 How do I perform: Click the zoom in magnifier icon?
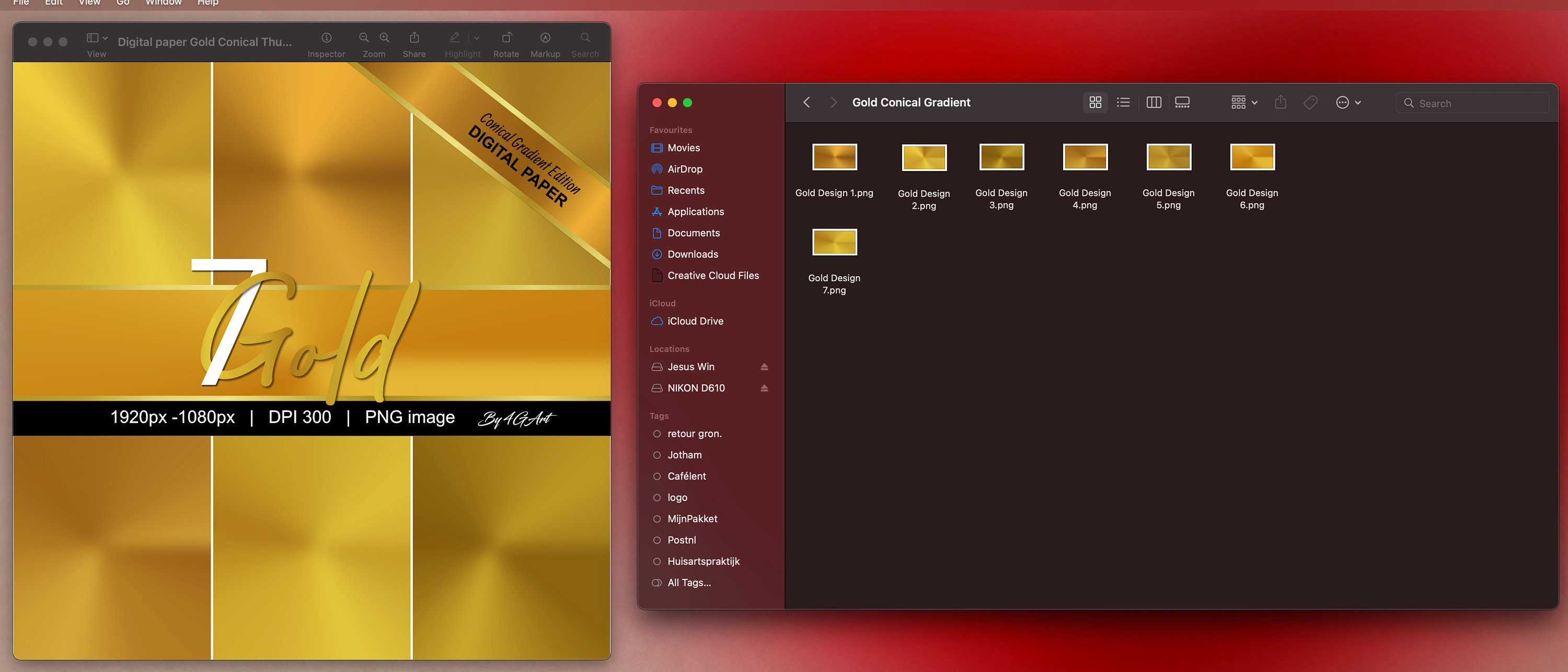385,38
